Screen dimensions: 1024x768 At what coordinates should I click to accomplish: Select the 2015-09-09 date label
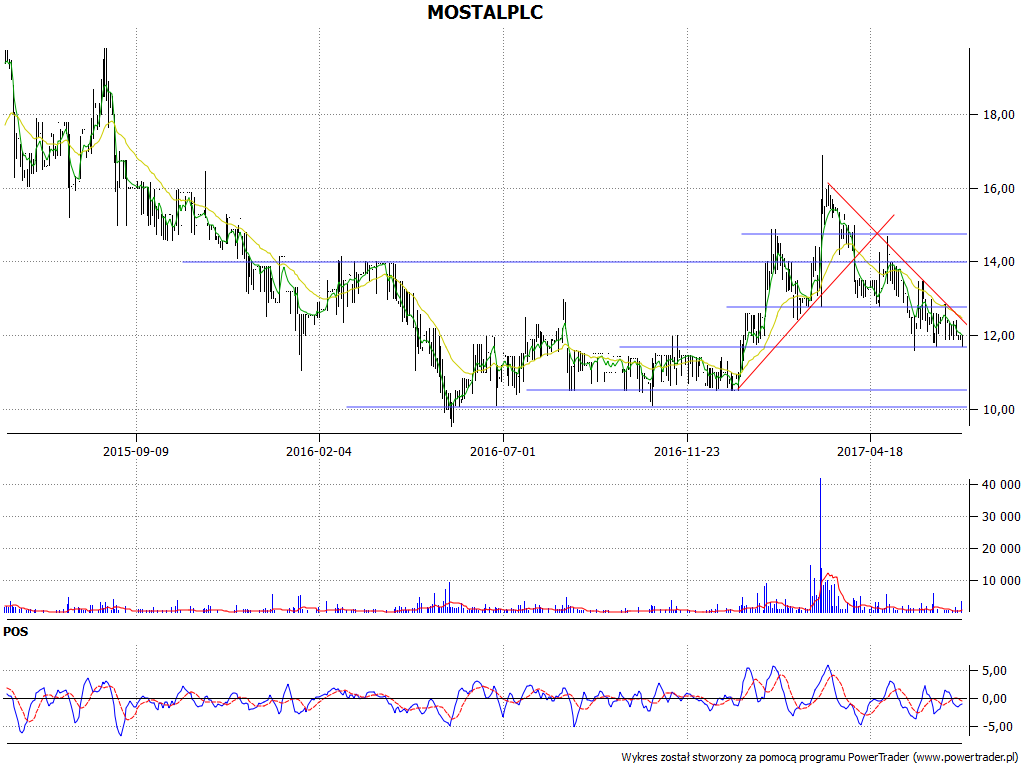click(136, 451)
